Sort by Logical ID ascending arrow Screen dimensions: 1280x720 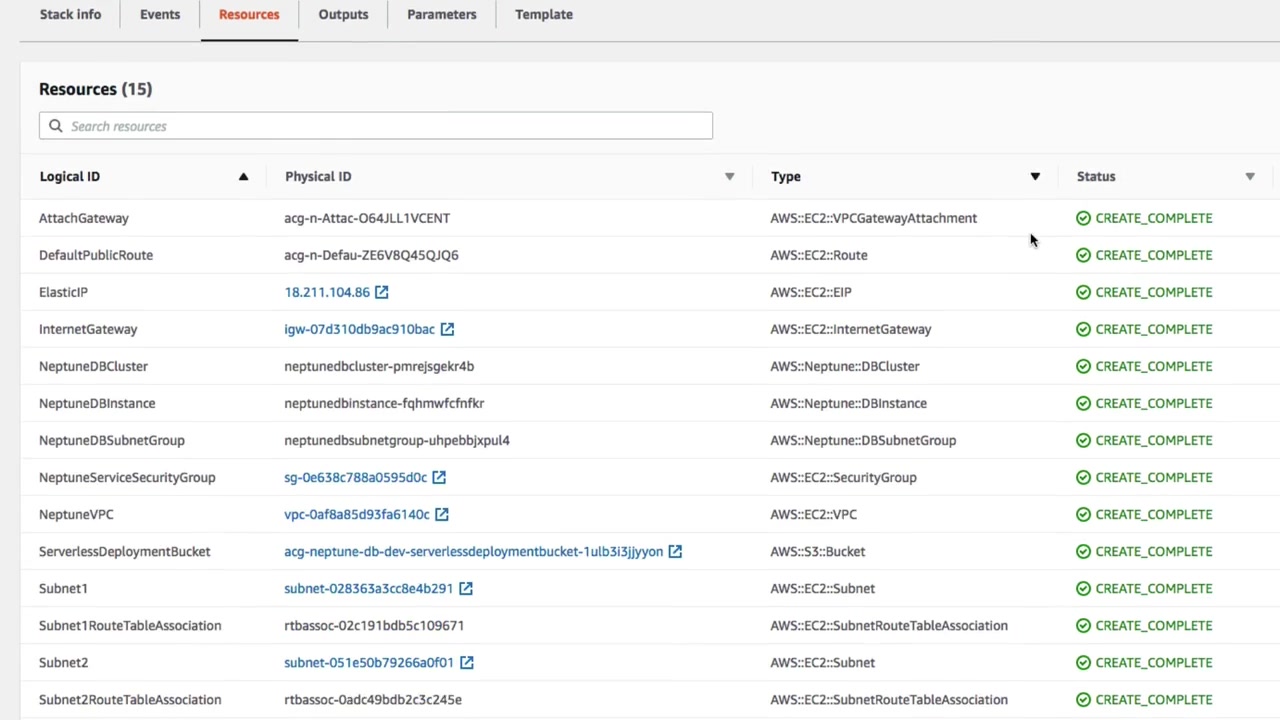pyautogui.click(x=243, y=177)
